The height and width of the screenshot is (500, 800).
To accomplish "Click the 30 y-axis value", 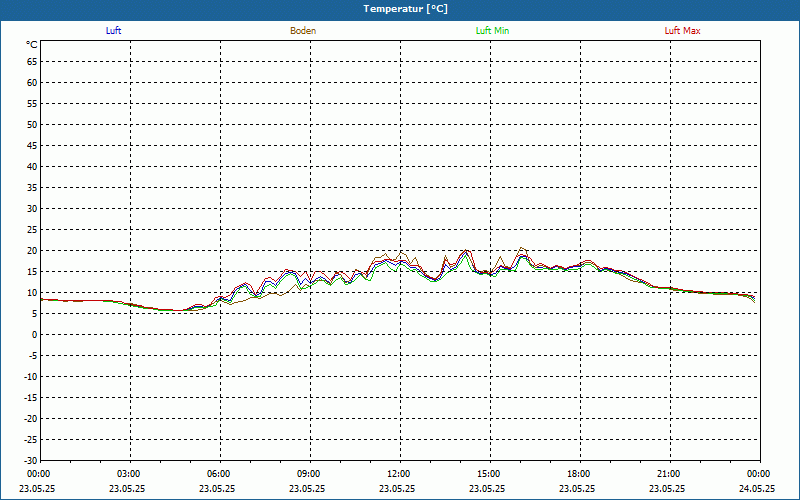I will coord(32,209).
